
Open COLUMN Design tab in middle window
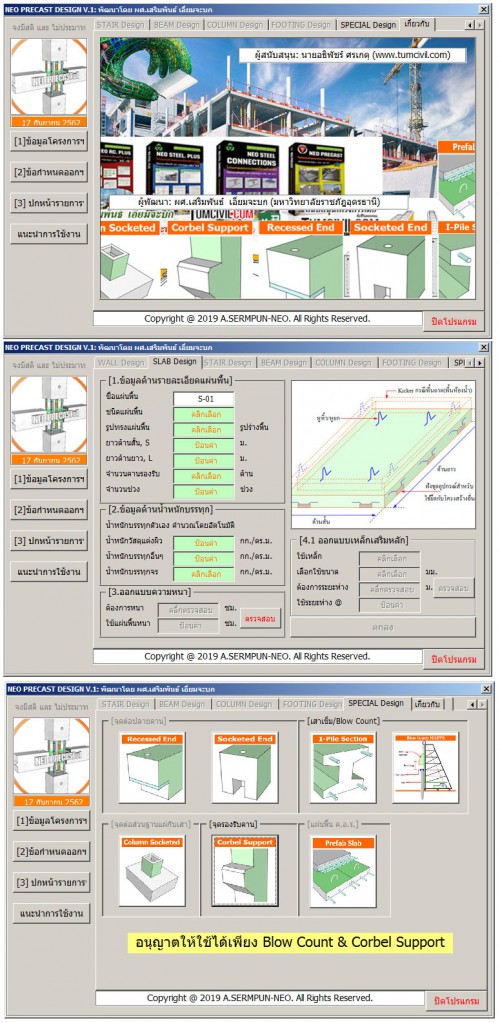(x=344, y=363)
